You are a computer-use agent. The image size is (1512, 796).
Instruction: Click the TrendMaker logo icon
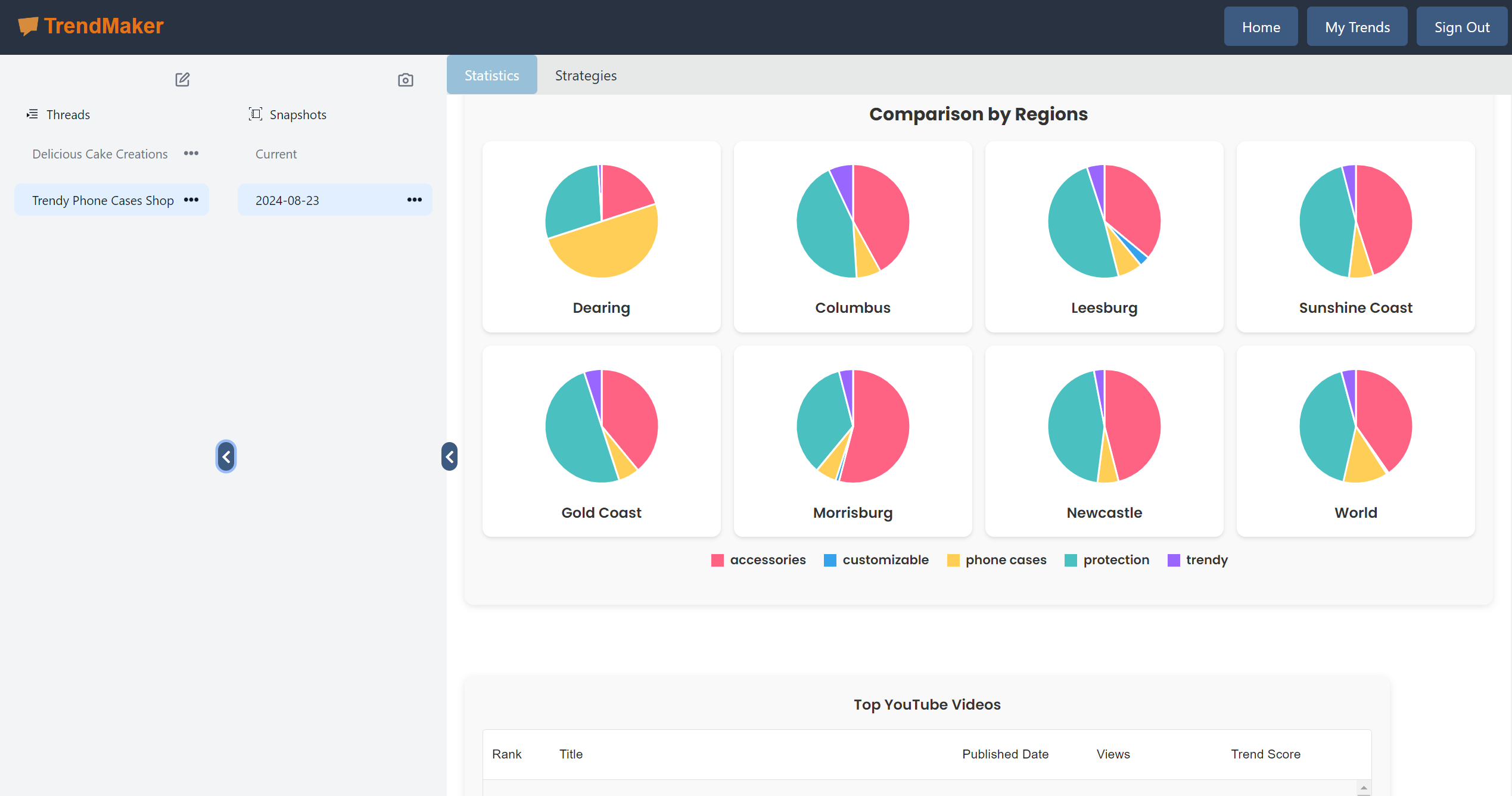point(28,26)
